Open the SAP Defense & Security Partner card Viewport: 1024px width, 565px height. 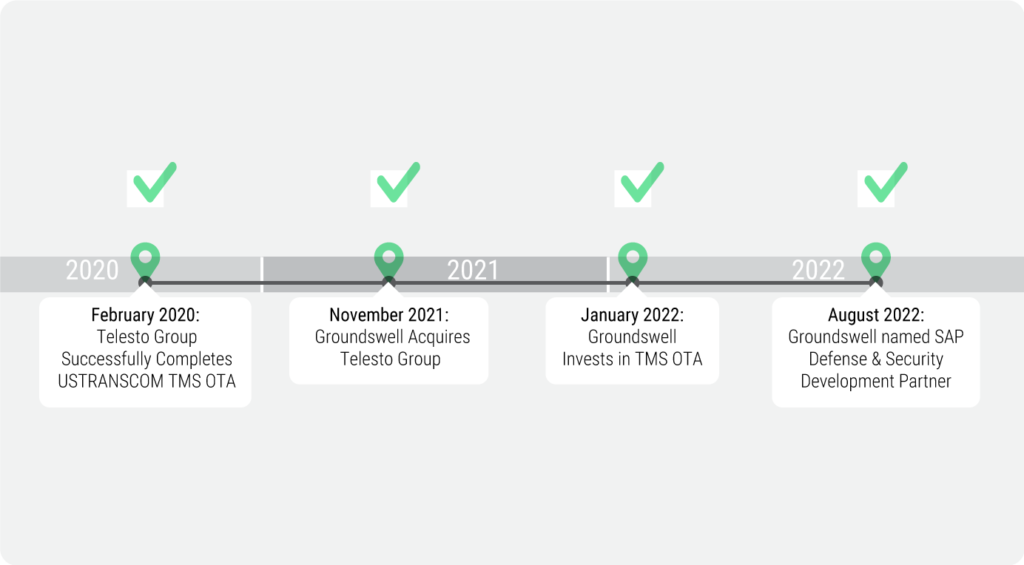876,353
